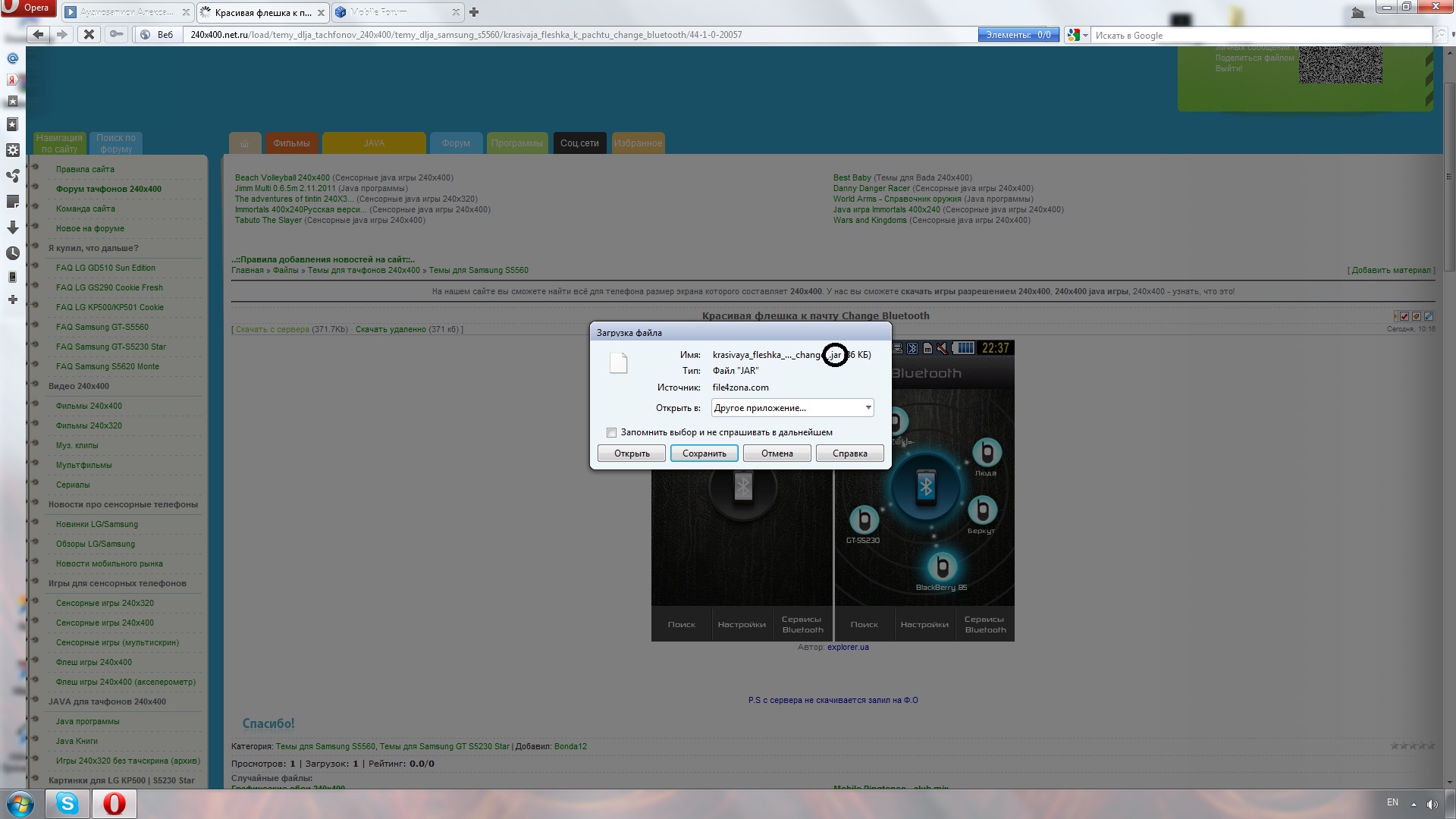Open the password wand key icon
Image resolution: width=1456 pixels, height=819 pixels.
(x=116, y=34)
